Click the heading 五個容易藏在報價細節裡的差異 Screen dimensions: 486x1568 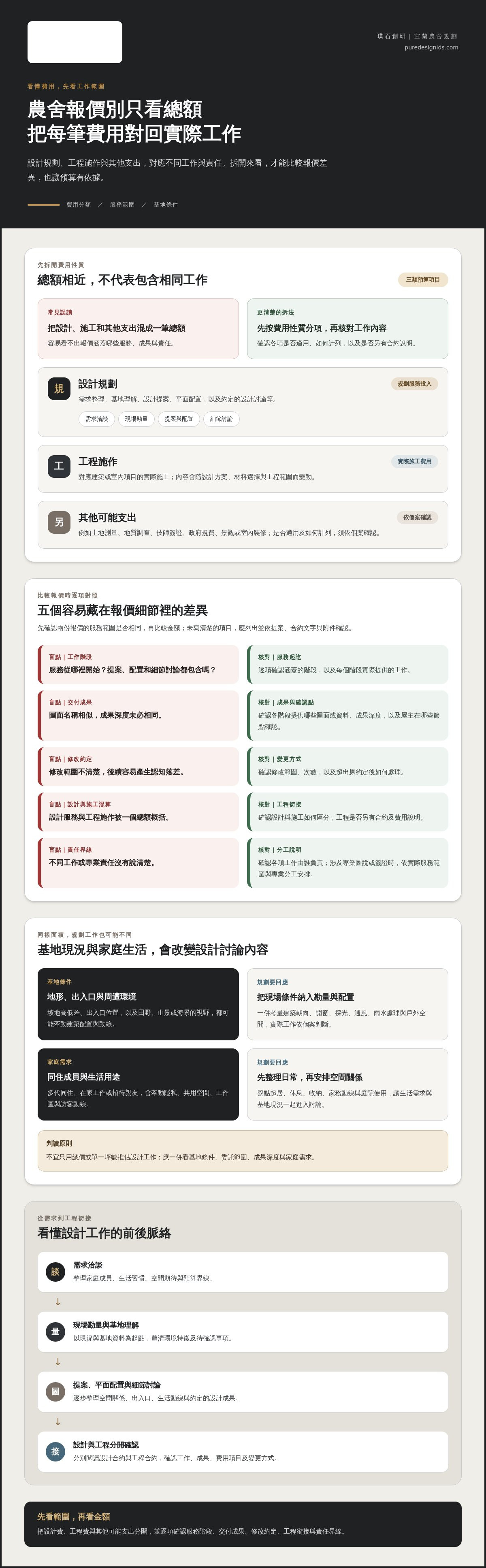[122, 611]
